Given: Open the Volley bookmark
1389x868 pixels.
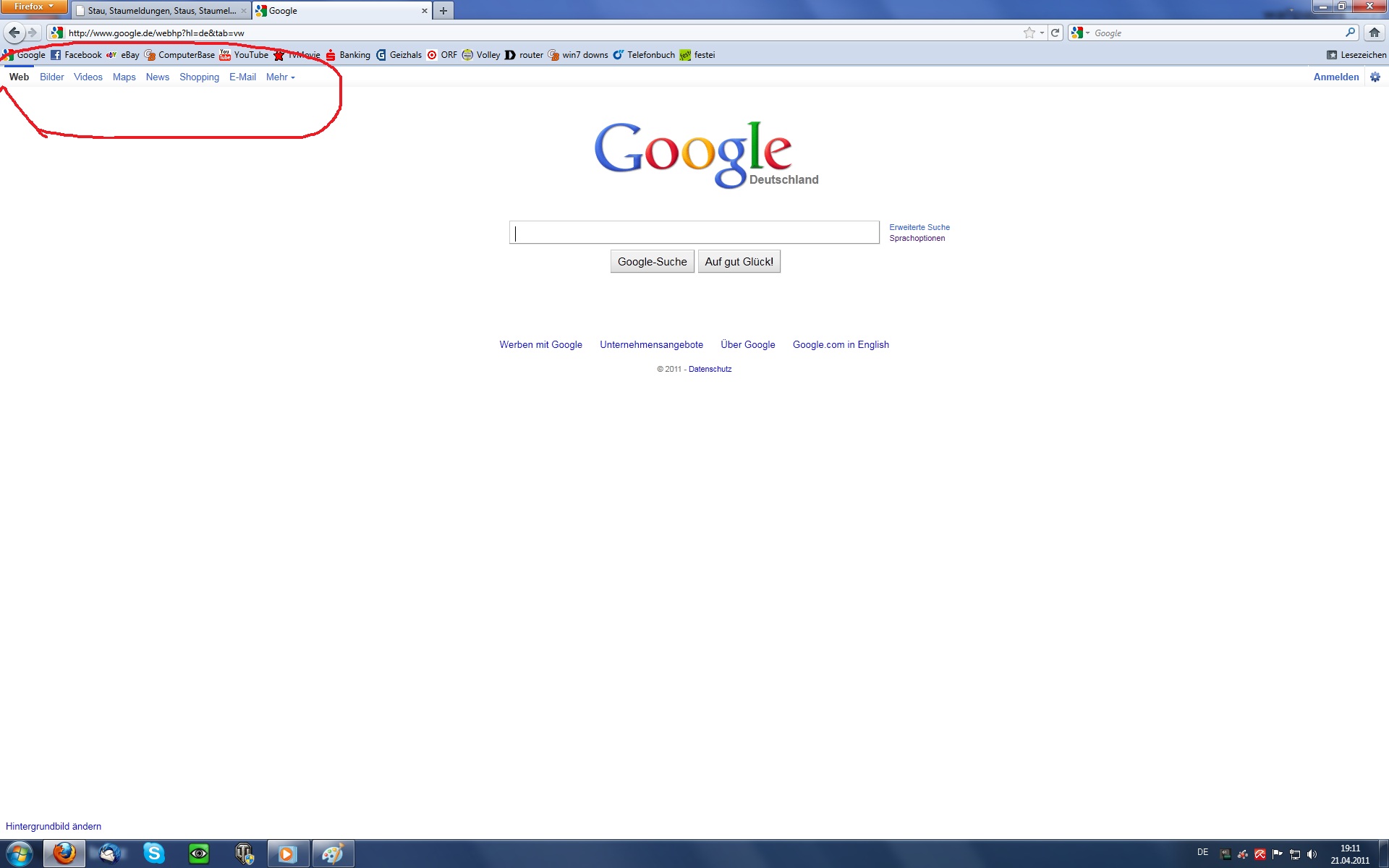Looking at the screenshot, I should (x=481, y=55).
